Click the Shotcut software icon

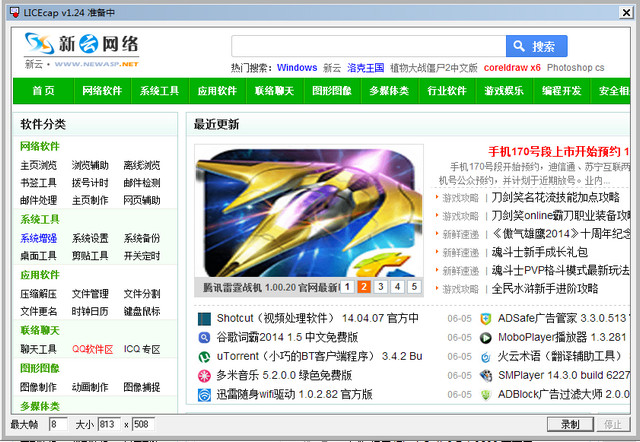point(204,318)
